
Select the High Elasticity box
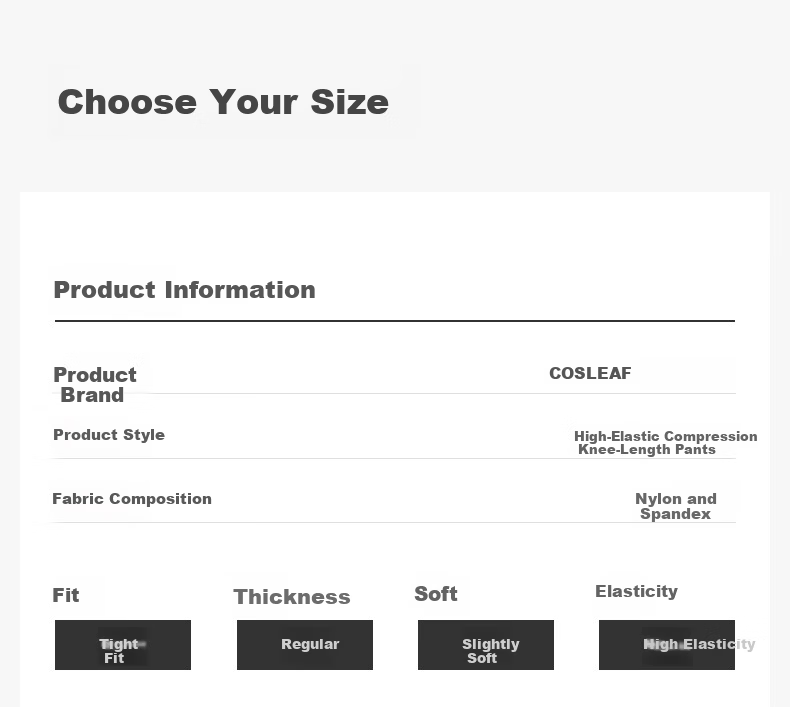pos(667,645)
